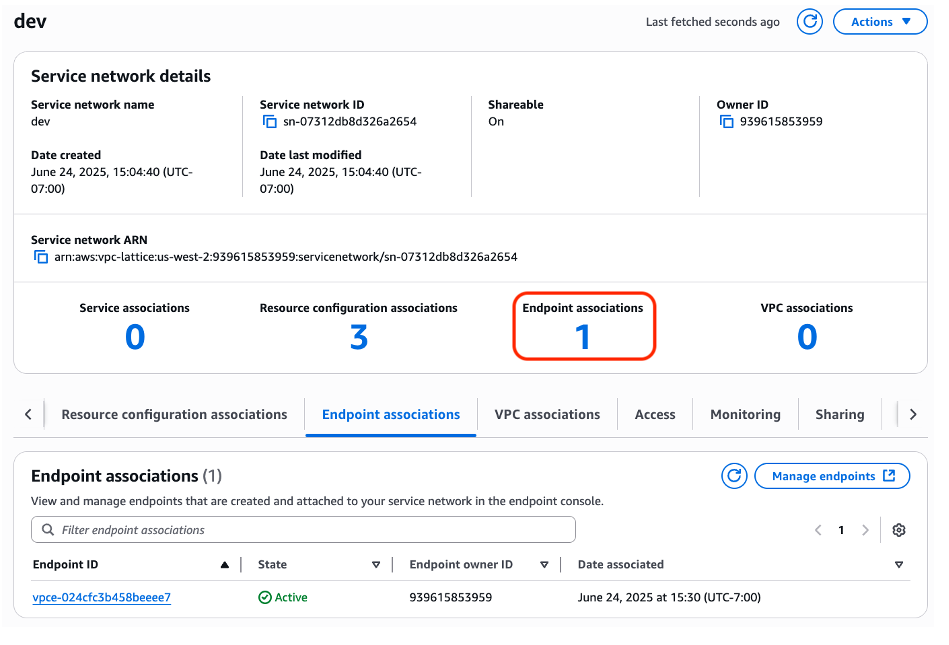Open table preferences gear icon

tap(899, 531)
